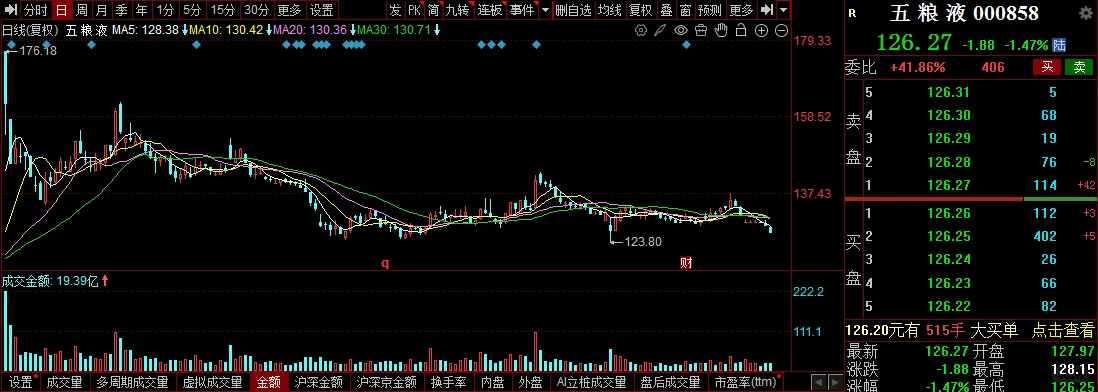This screenshot has width=1098, height=392.
Task: Open the toolbox briefcase icon
Action: click(x=701, y=30)
